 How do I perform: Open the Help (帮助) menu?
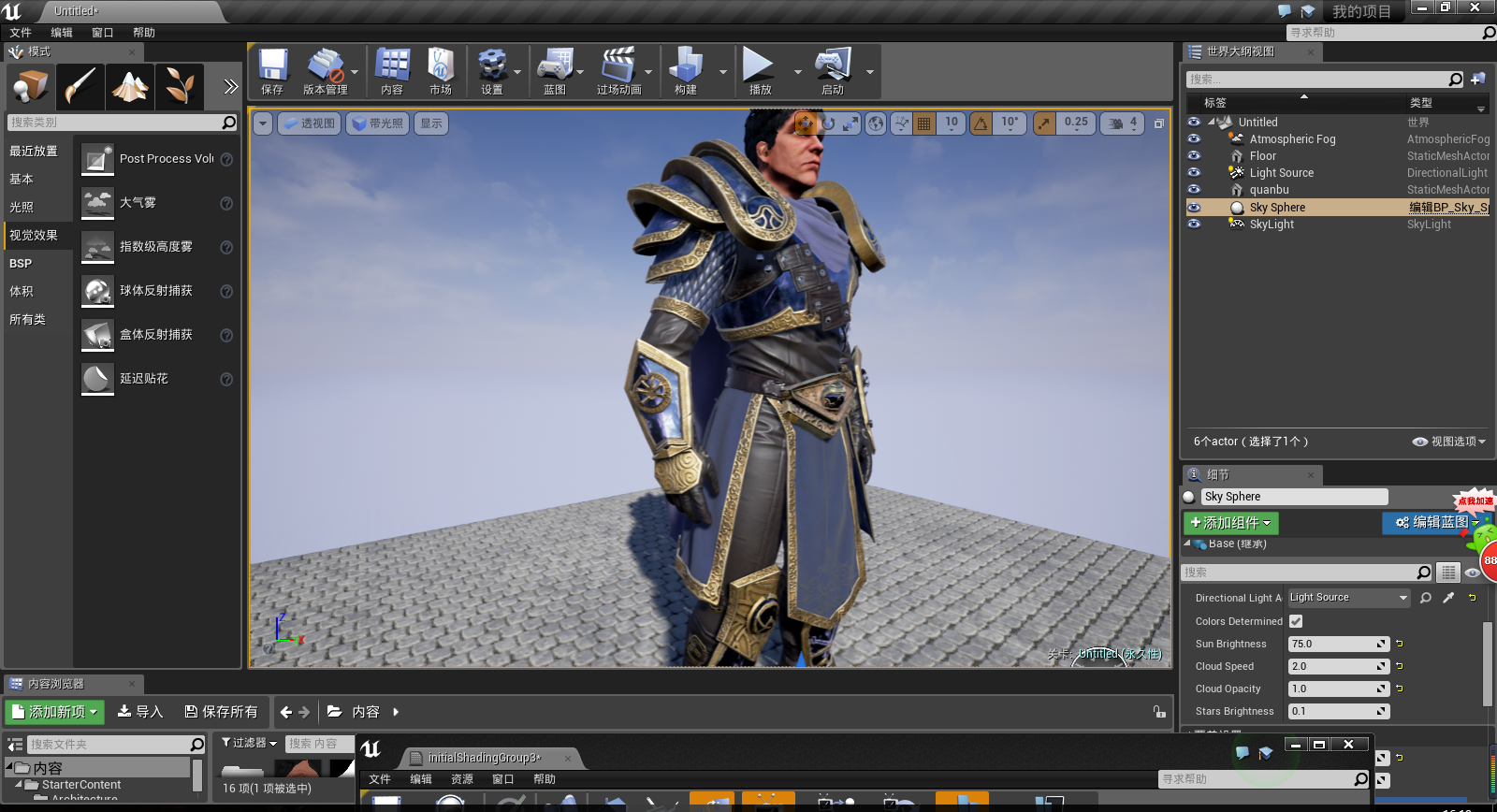click(144, 33)
